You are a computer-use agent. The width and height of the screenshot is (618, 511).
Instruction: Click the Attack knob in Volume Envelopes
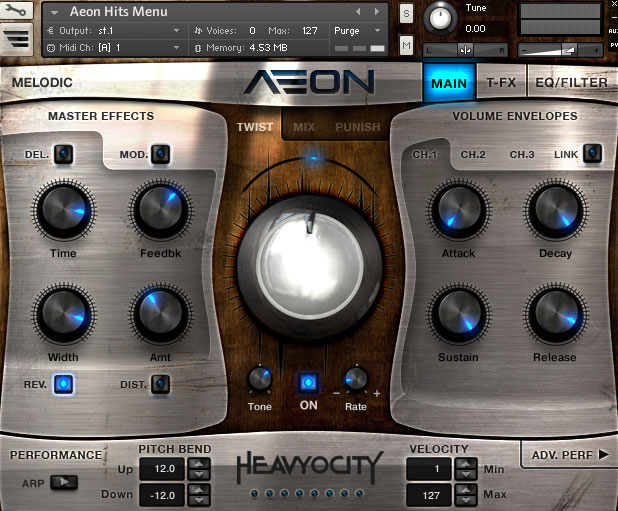click(458, 213)
